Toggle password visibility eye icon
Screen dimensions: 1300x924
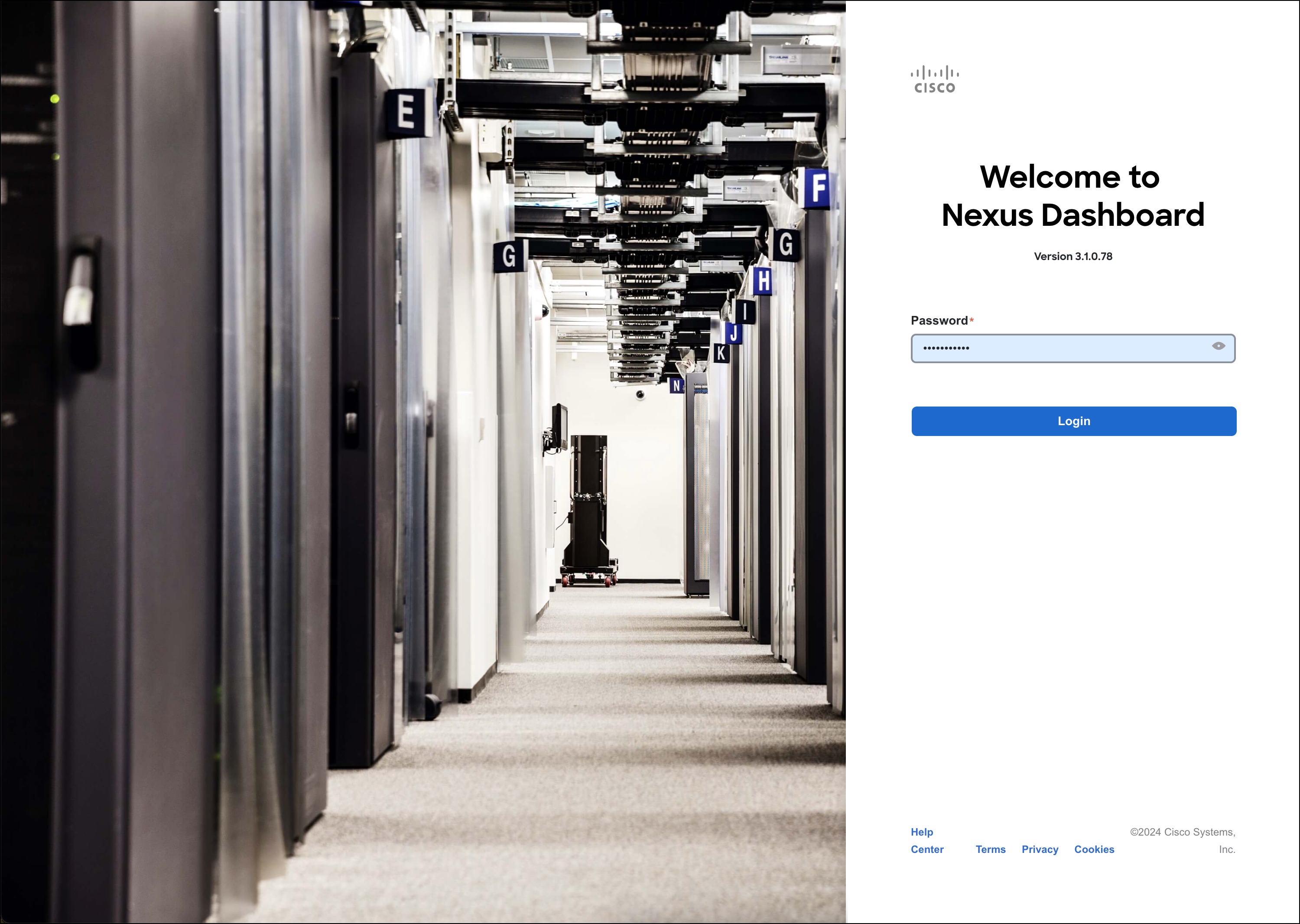tap(1218, 346)
